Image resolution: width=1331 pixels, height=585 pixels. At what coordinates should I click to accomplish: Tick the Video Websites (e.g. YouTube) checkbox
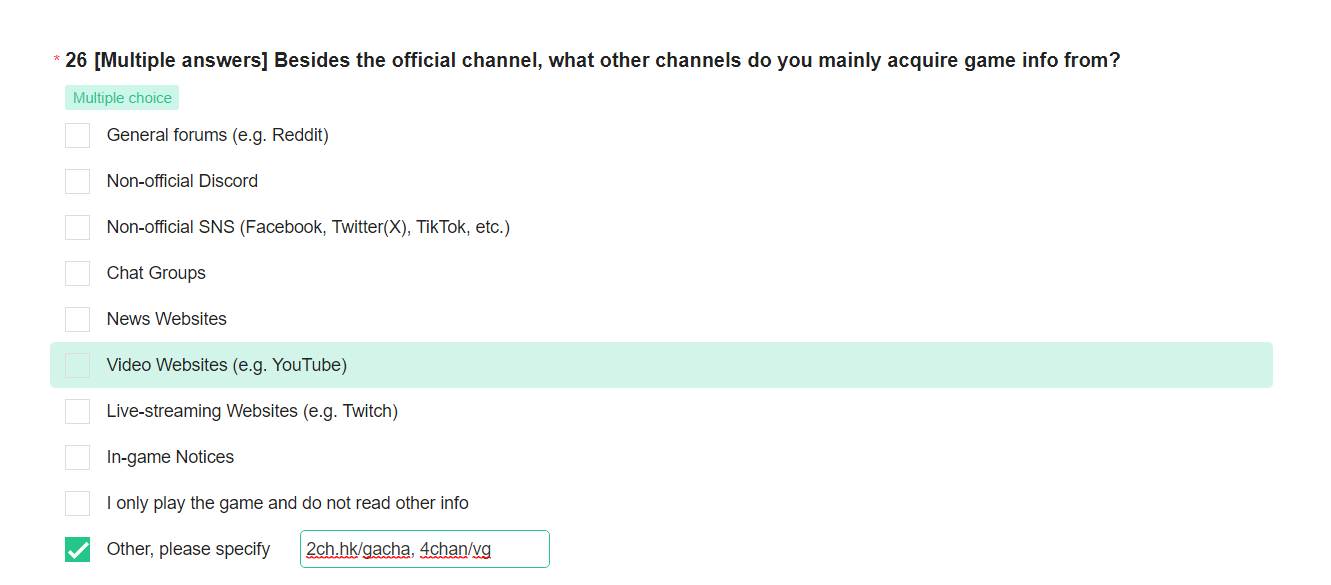point(77,365)
